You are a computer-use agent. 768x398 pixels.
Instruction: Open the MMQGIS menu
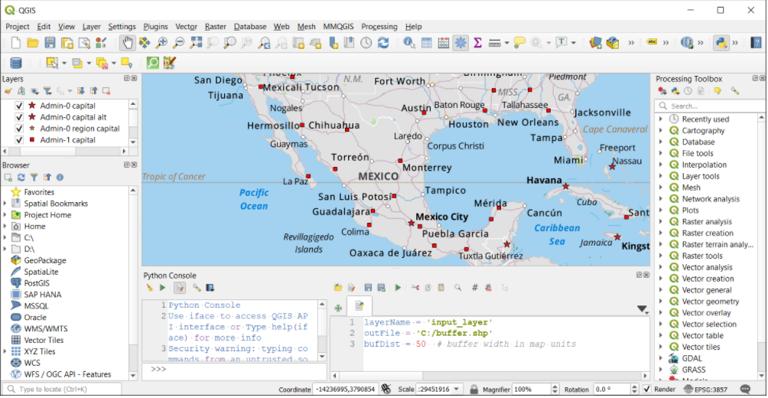[338, 26]
